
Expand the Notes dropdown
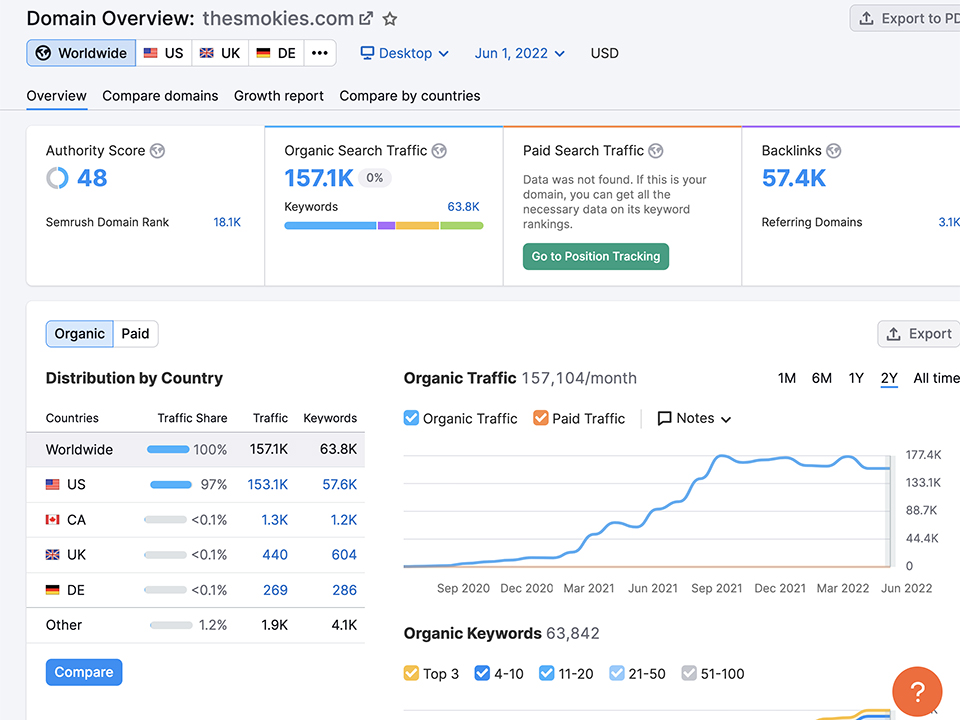(x=694, y=418)
